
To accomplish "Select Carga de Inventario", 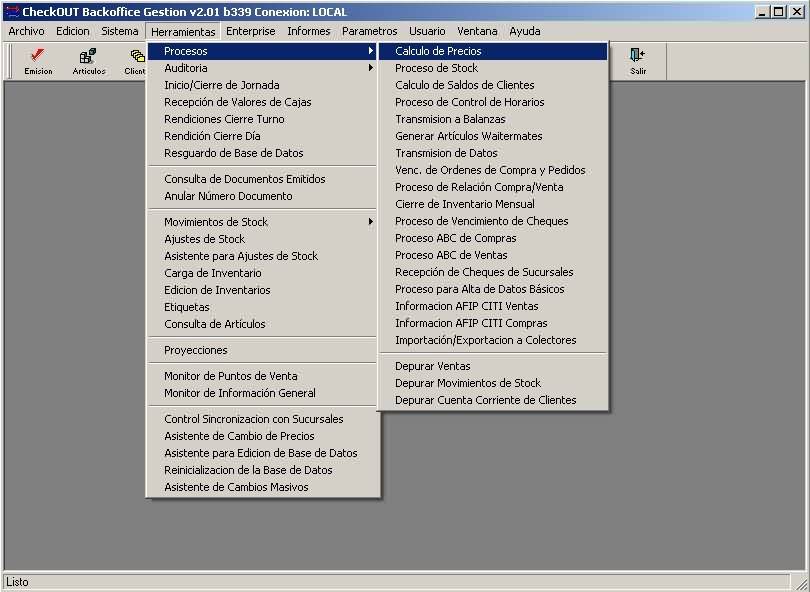I will coord(262,273).
